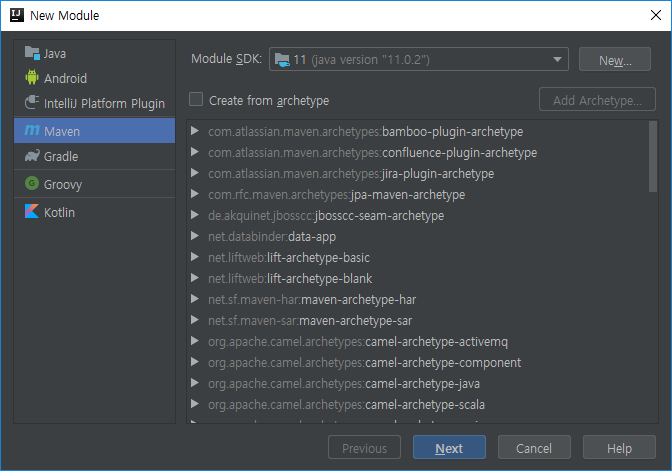
Task: Select jira-plugin-archetype row text
Action: (351, 174)
